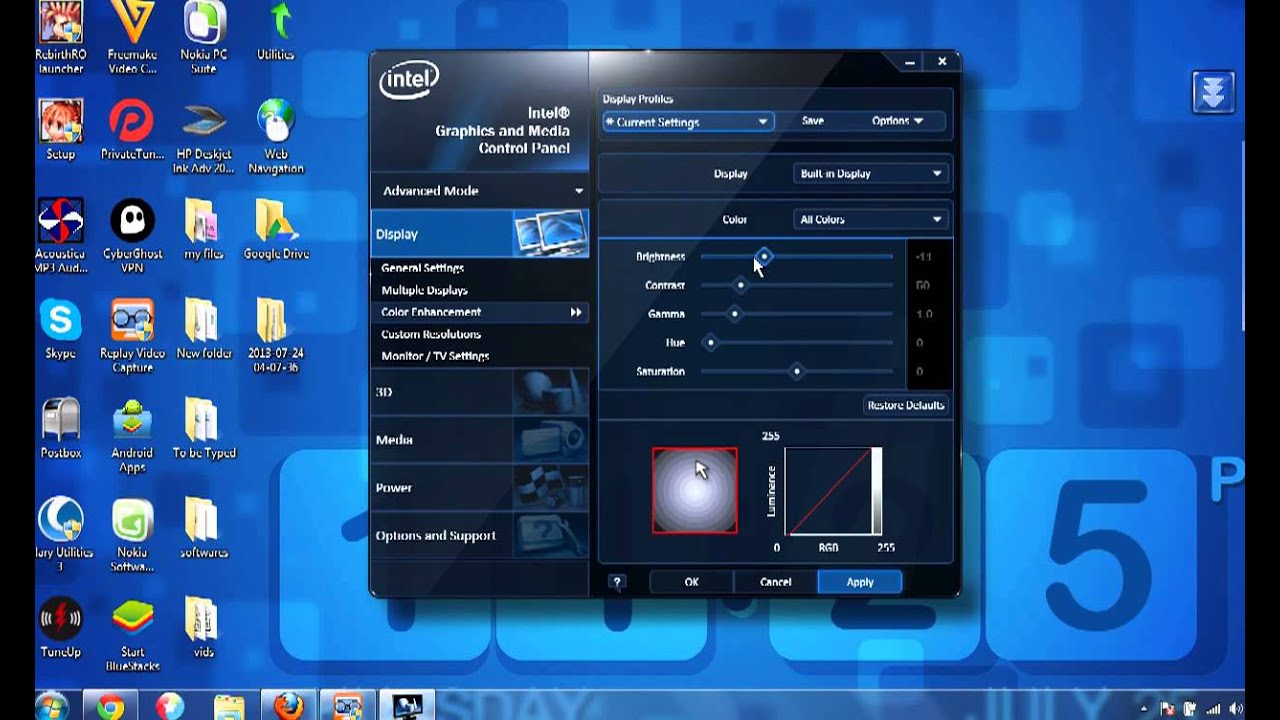
Task: Open Google Chrome from the taskbar
Action: tap(111, 706)
